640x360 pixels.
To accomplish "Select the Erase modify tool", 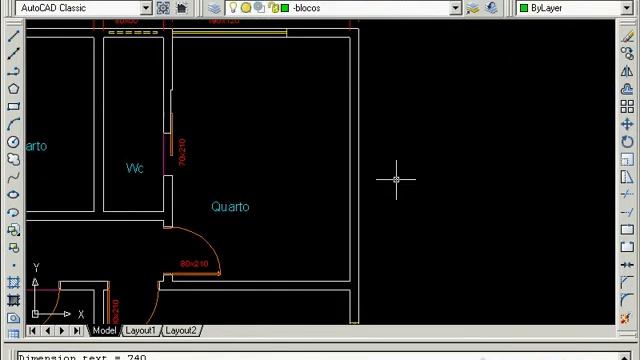I will (627, 36).
